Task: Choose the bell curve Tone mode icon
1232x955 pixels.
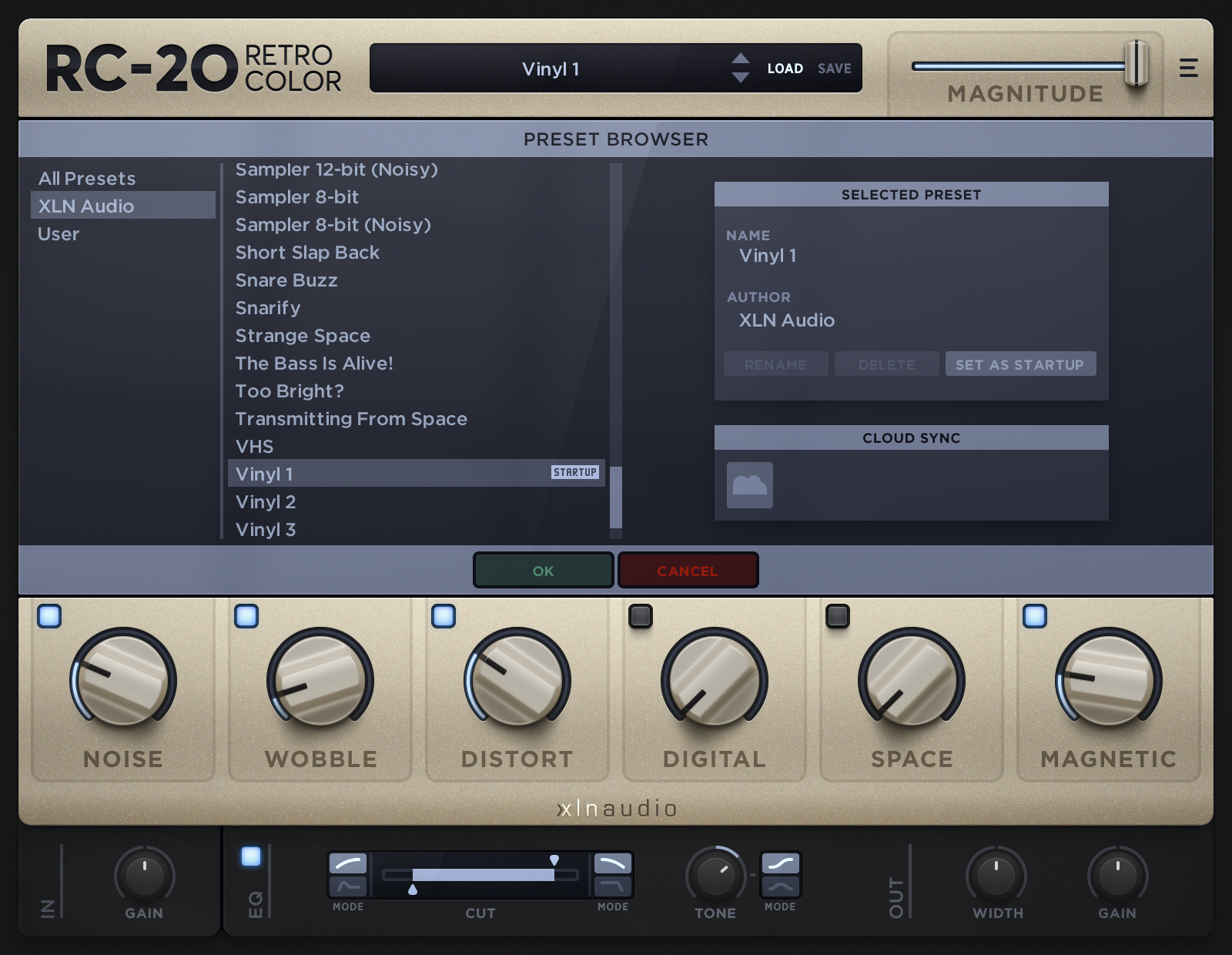Action: (780, 886)
